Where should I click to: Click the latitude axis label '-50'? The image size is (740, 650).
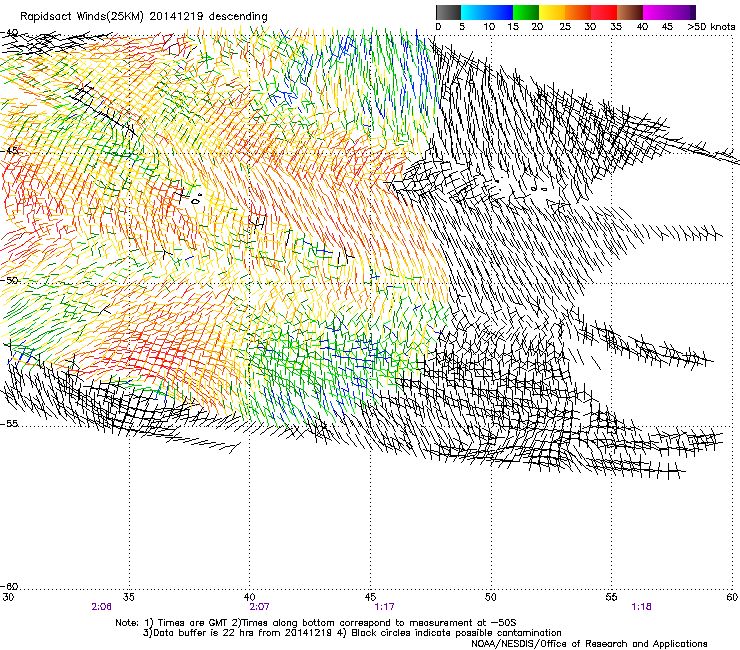9,280
